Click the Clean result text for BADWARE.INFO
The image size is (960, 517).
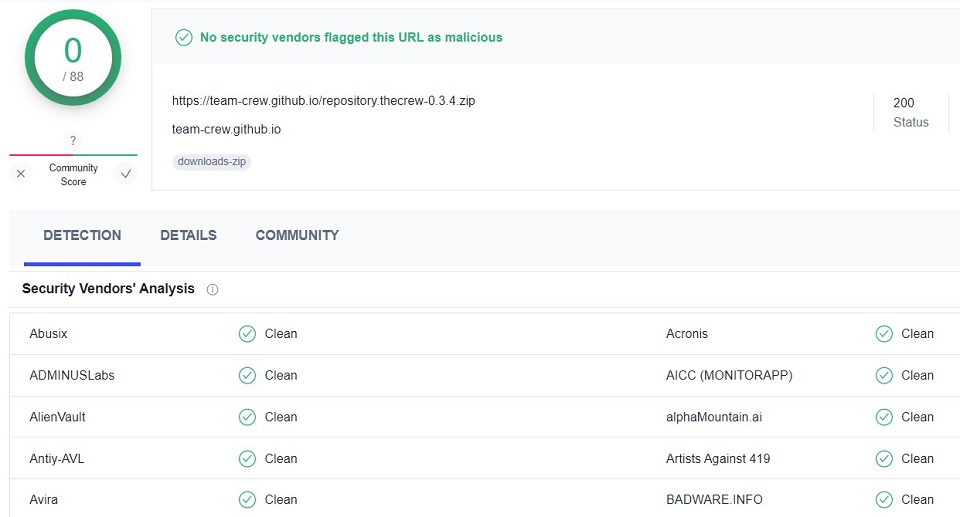[x=917, y=500]
